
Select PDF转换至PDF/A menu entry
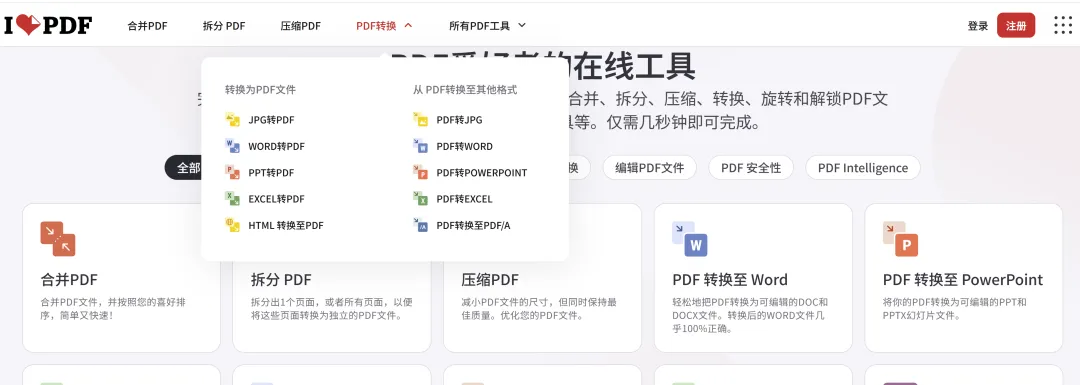[x=462, y=225]
